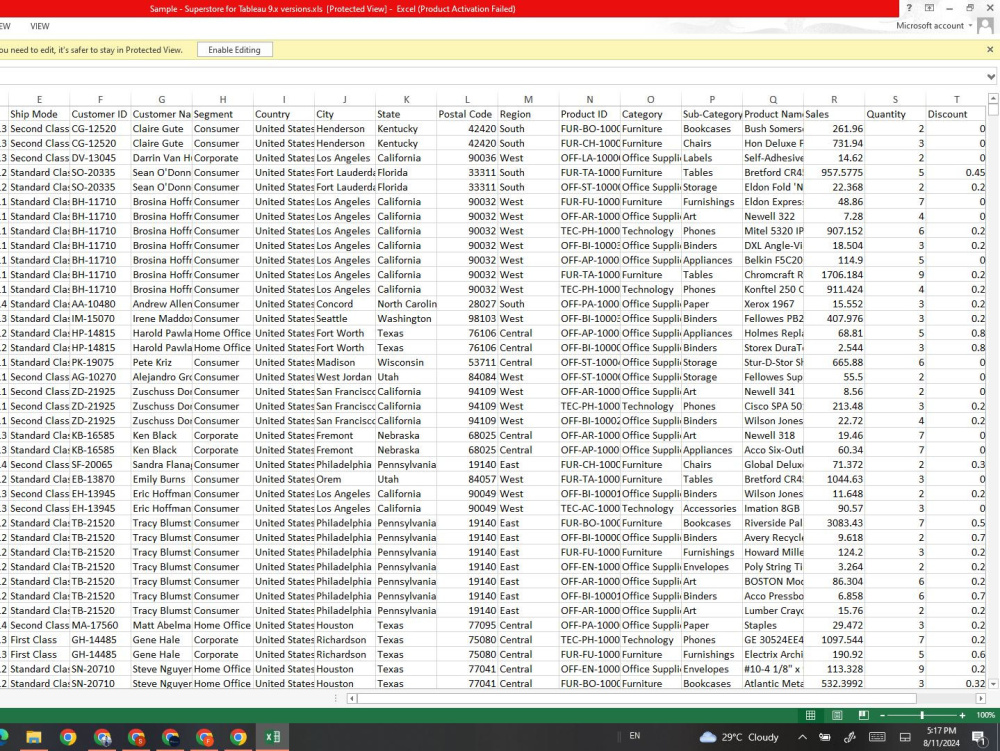1000x751 pixels.
Task: Open the 29°C Cloudy weather widget
Action: [x=739, y=737]
